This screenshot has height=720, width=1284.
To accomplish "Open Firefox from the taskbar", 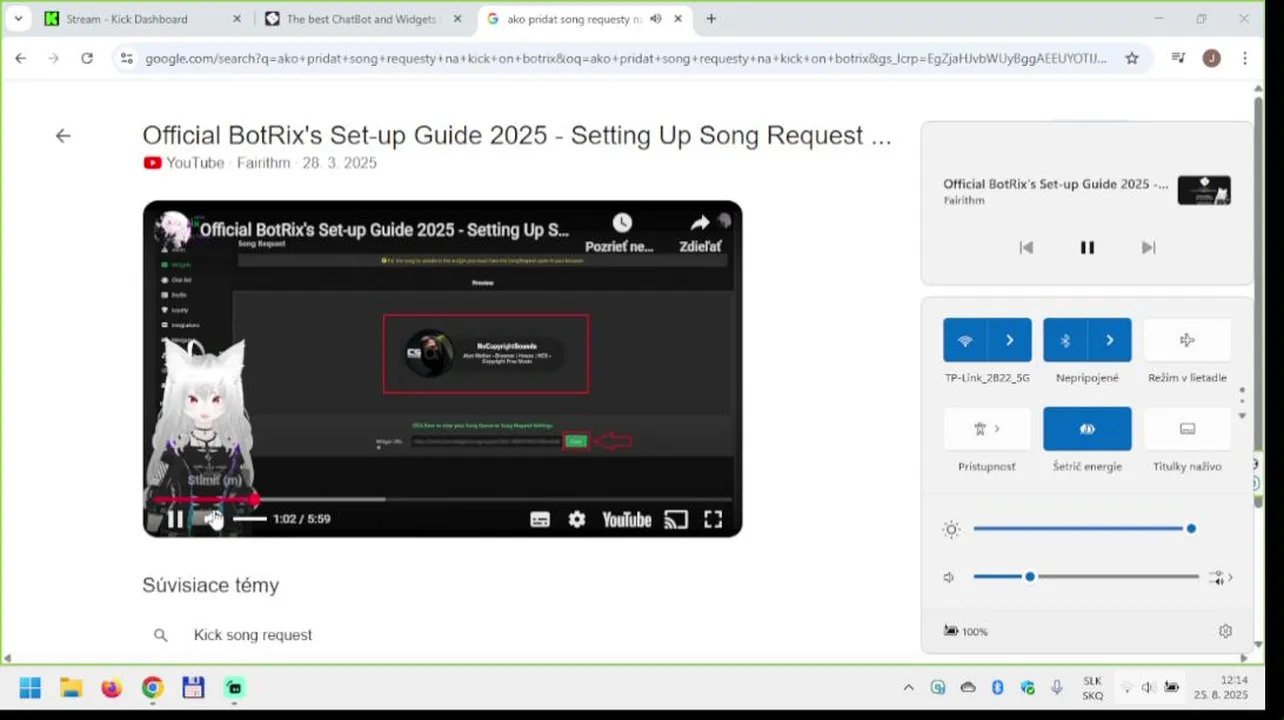I will [111, 688].
